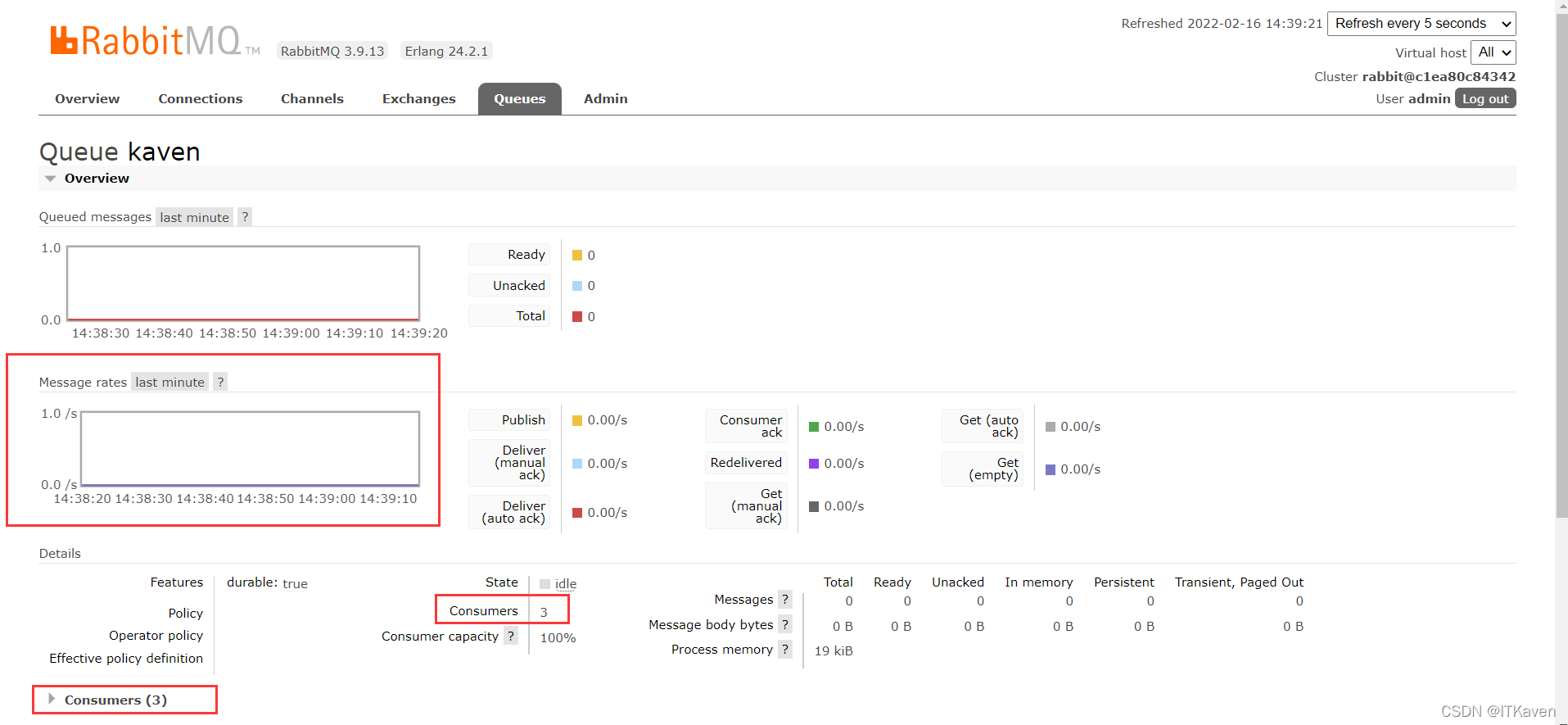
Task: Open help for Message rates chart
Action: 219,382
